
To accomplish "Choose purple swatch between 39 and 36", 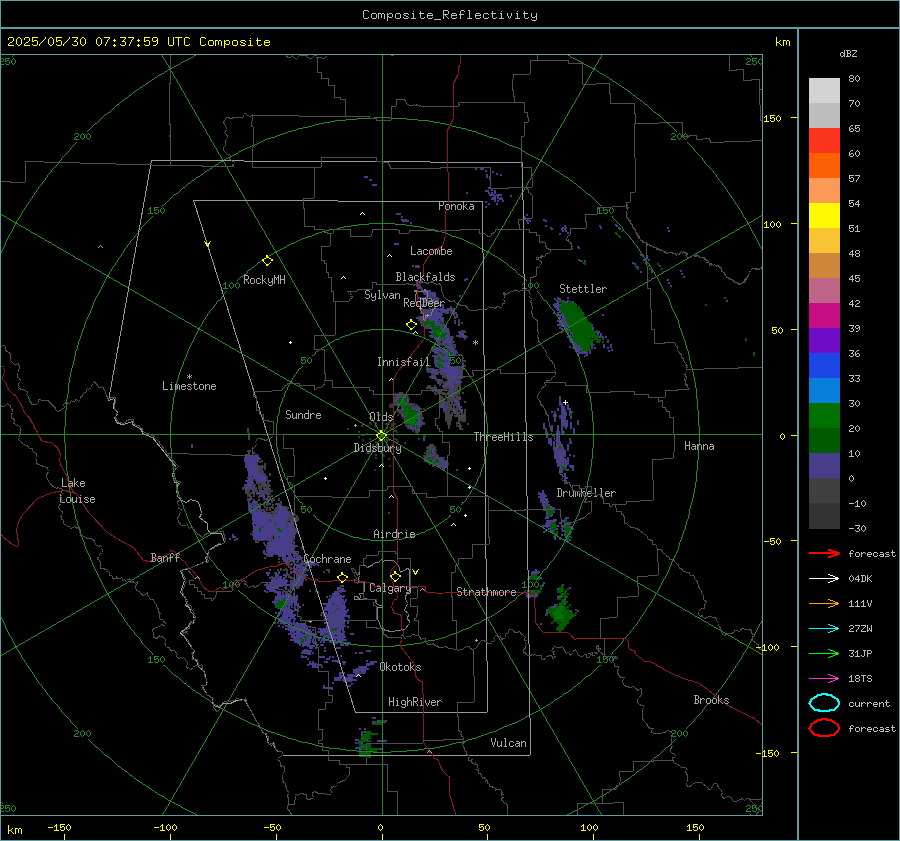I will (824, 340).
